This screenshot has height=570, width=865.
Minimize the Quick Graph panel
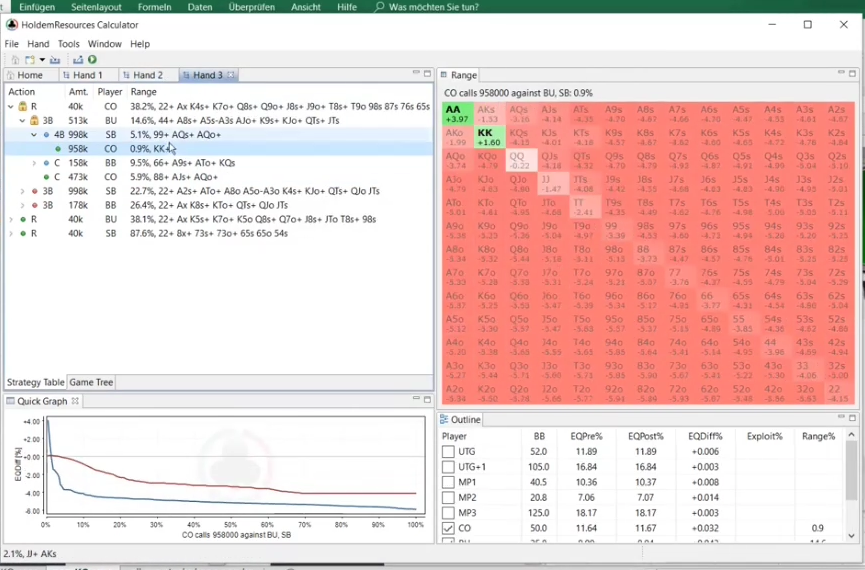pos(416,398)
